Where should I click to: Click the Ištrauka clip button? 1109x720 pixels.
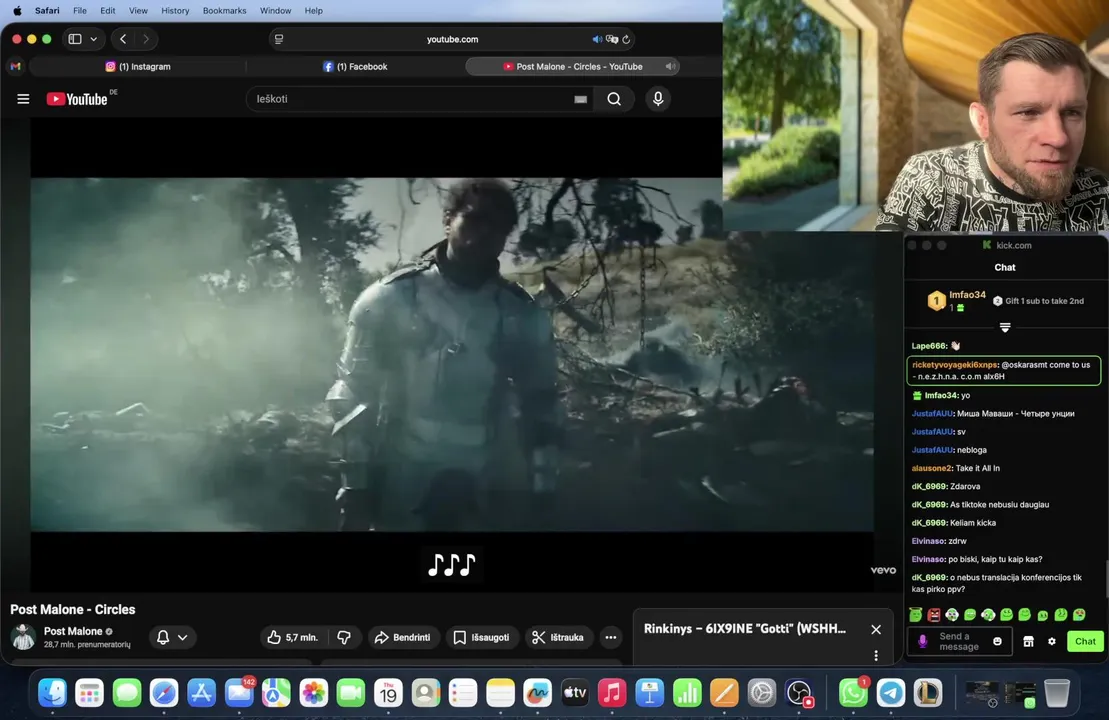(558, 637)
